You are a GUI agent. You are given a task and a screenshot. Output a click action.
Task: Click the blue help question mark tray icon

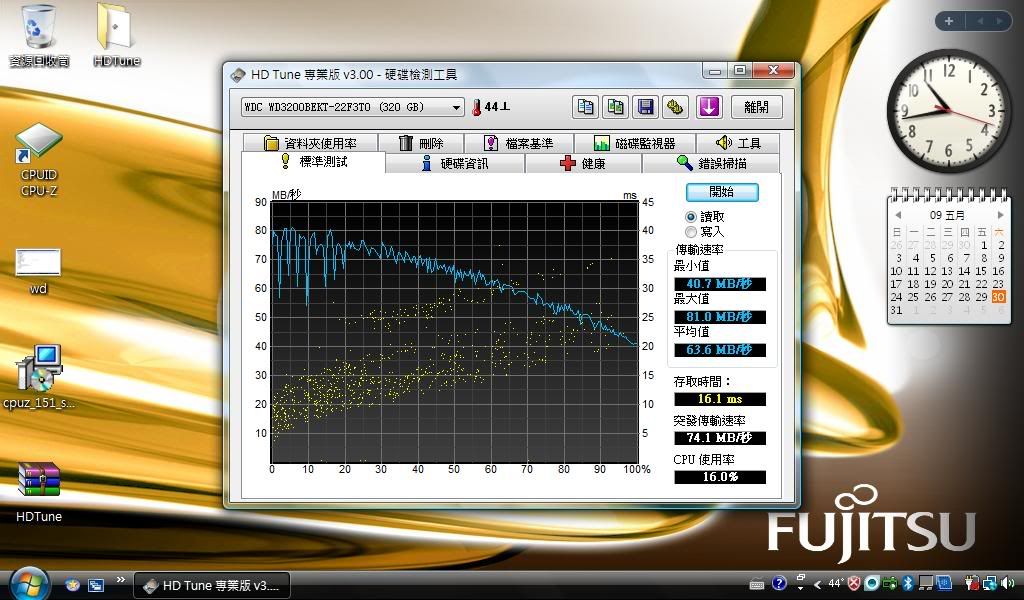tap(779, 583)
